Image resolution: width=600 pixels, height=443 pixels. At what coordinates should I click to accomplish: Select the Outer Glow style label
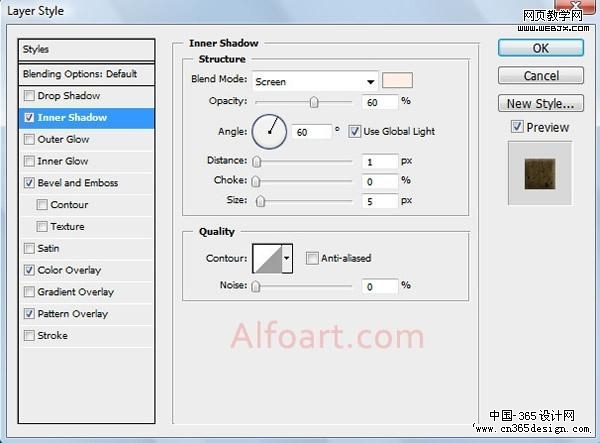(64, 139)
